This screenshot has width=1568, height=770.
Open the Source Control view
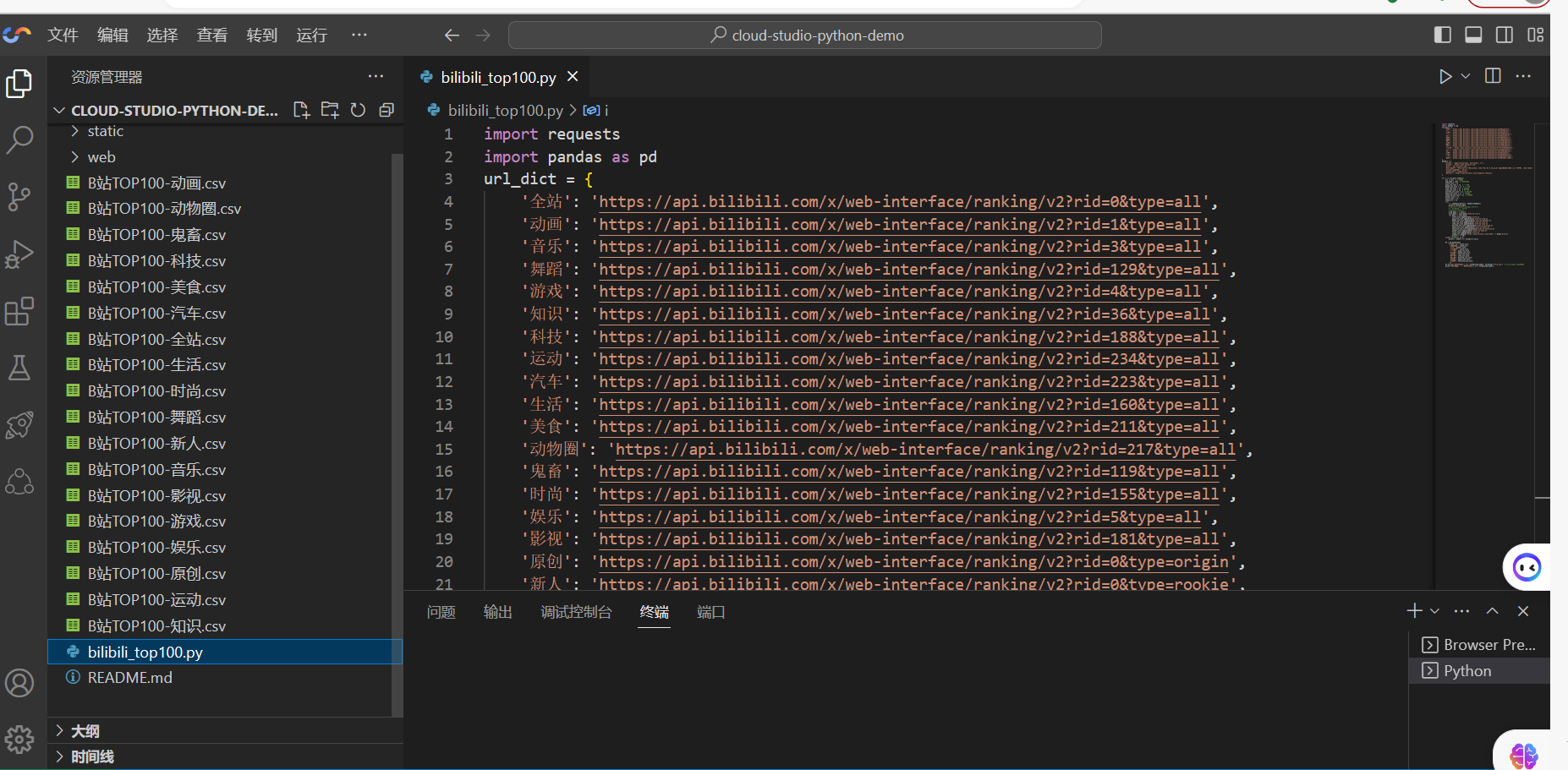(19, 196)
